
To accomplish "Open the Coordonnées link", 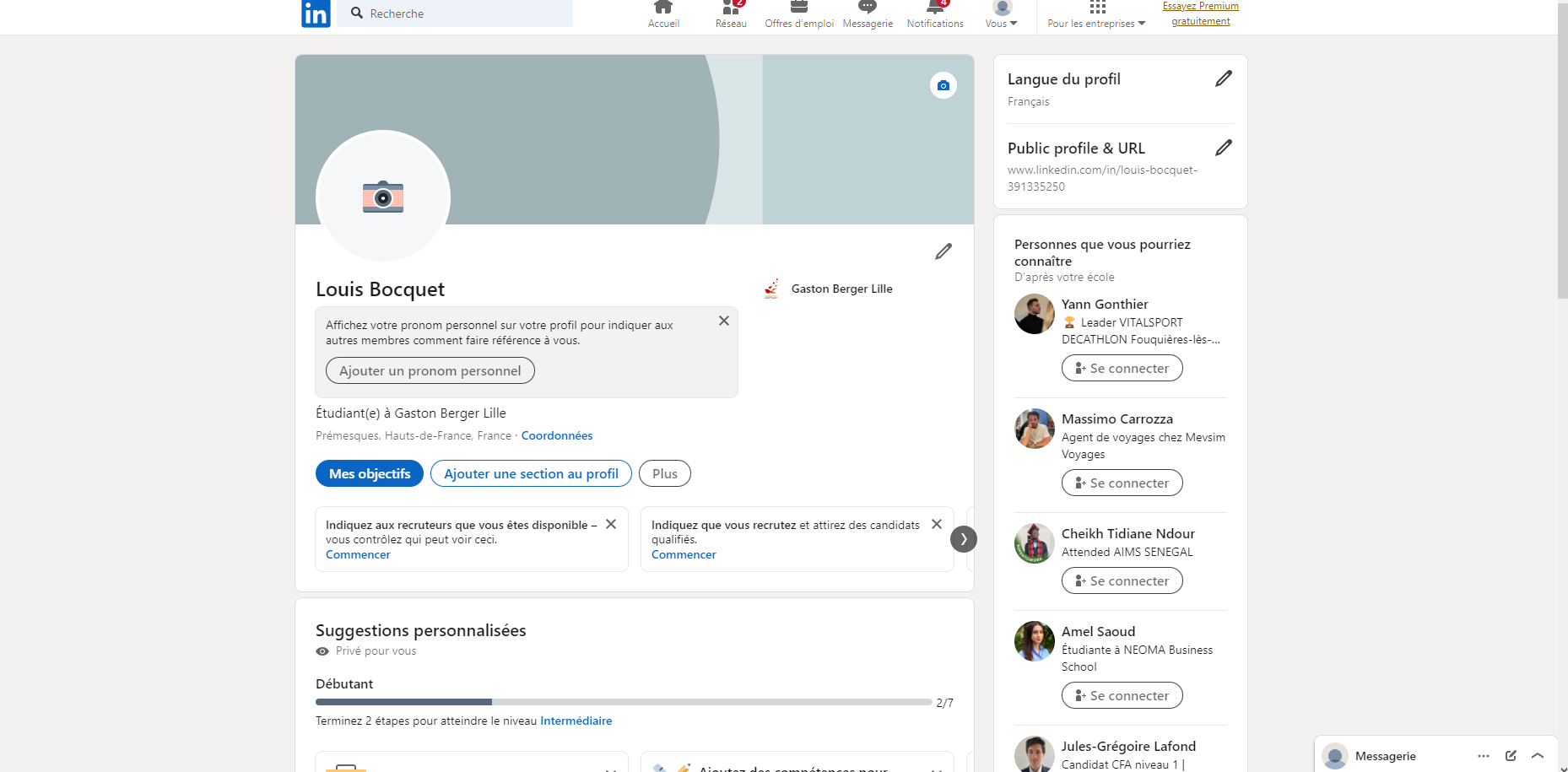I will [557, 435].
